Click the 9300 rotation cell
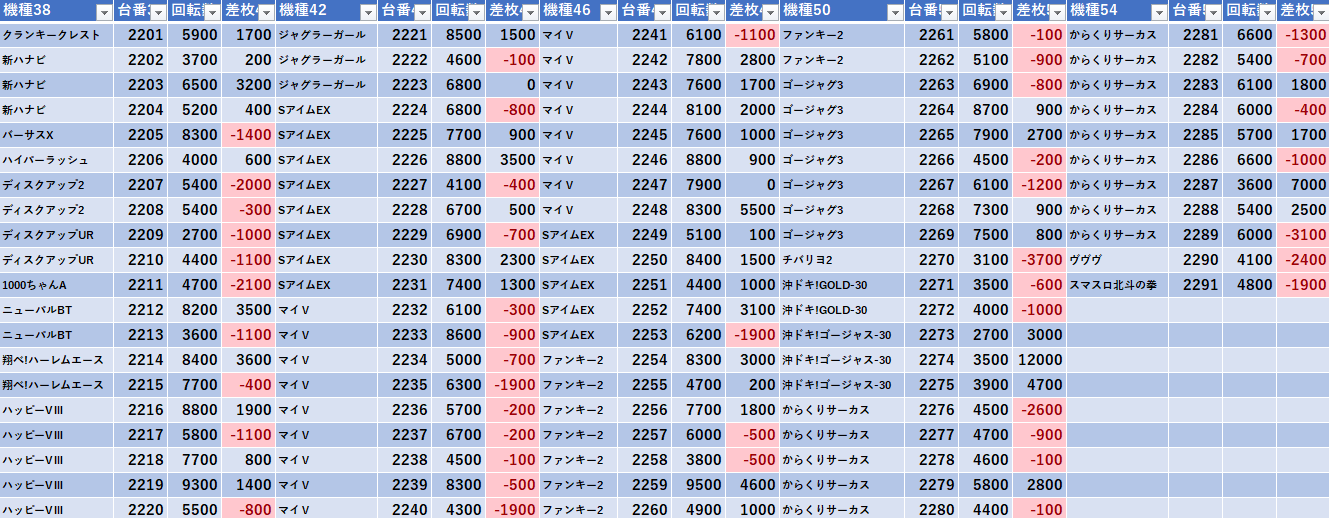 click(x=195, y=485)
